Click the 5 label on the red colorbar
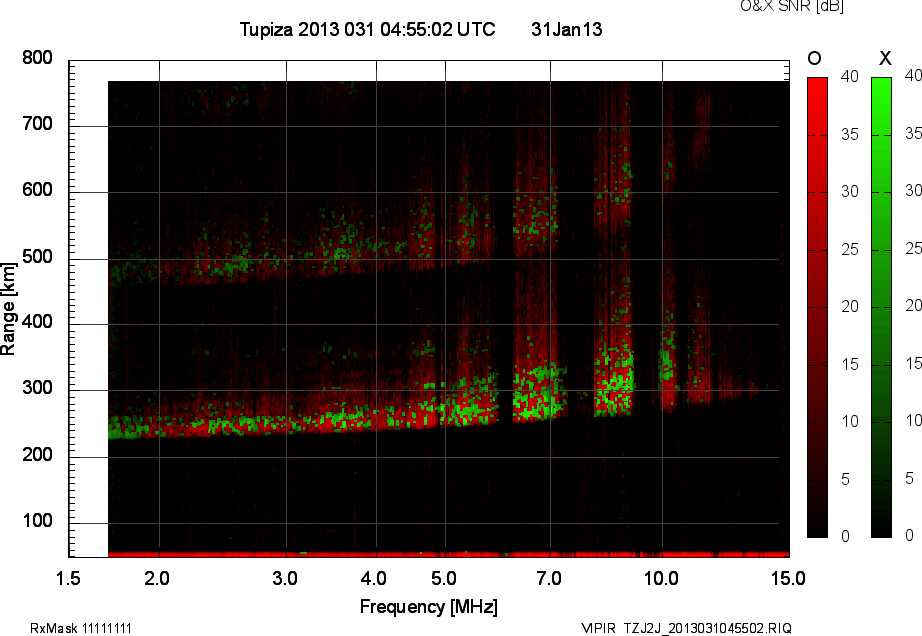922x636 pixels. tap(846, 480)
